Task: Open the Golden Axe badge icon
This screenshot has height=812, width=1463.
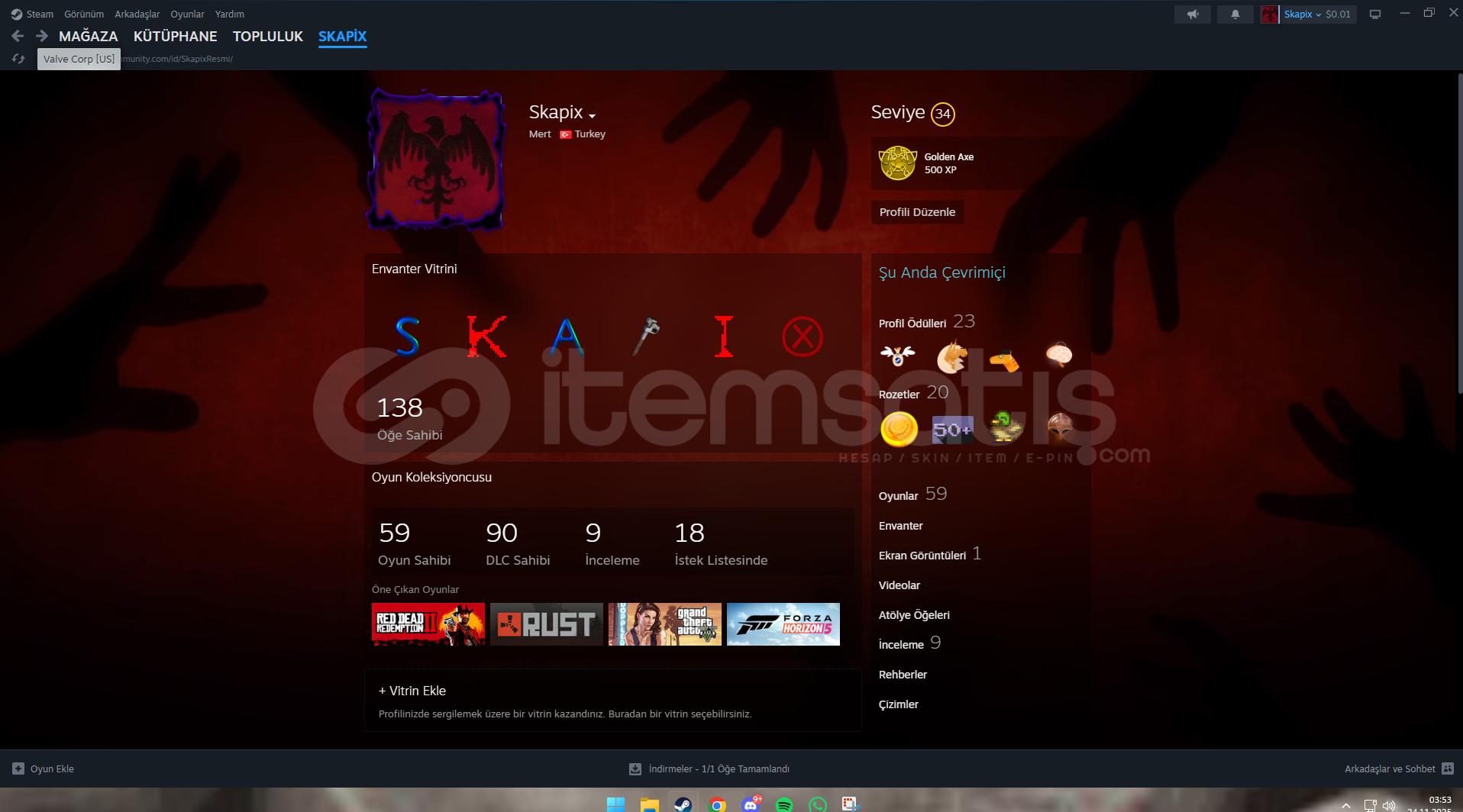Action: tap(897, 163)
